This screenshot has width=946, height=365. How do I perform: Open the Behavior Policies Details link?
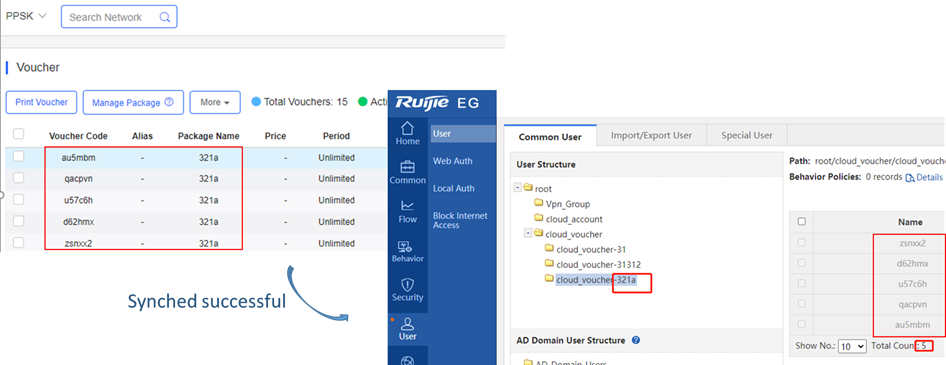924,177
